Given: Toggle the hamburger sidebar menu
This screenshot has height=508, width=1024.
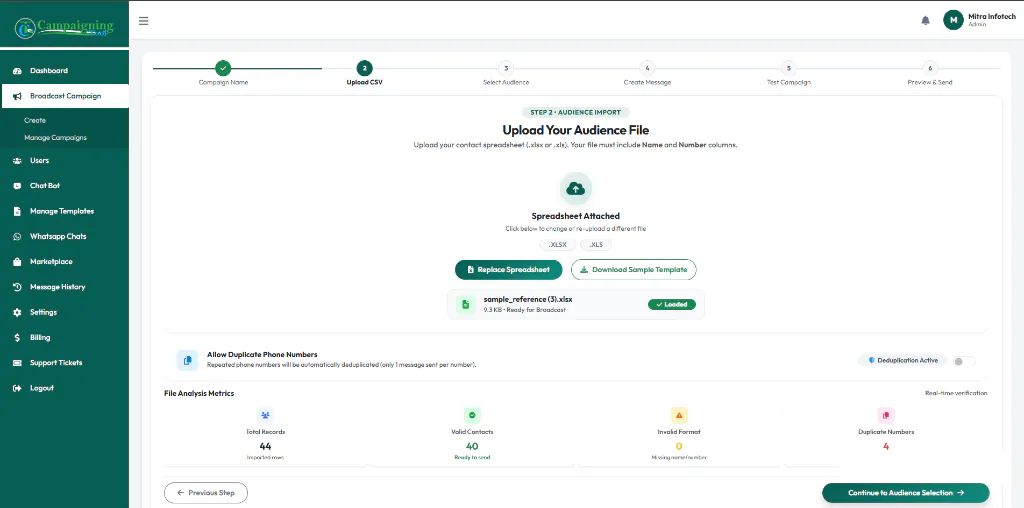Looking at the screenshot, I should coord(144,21).
